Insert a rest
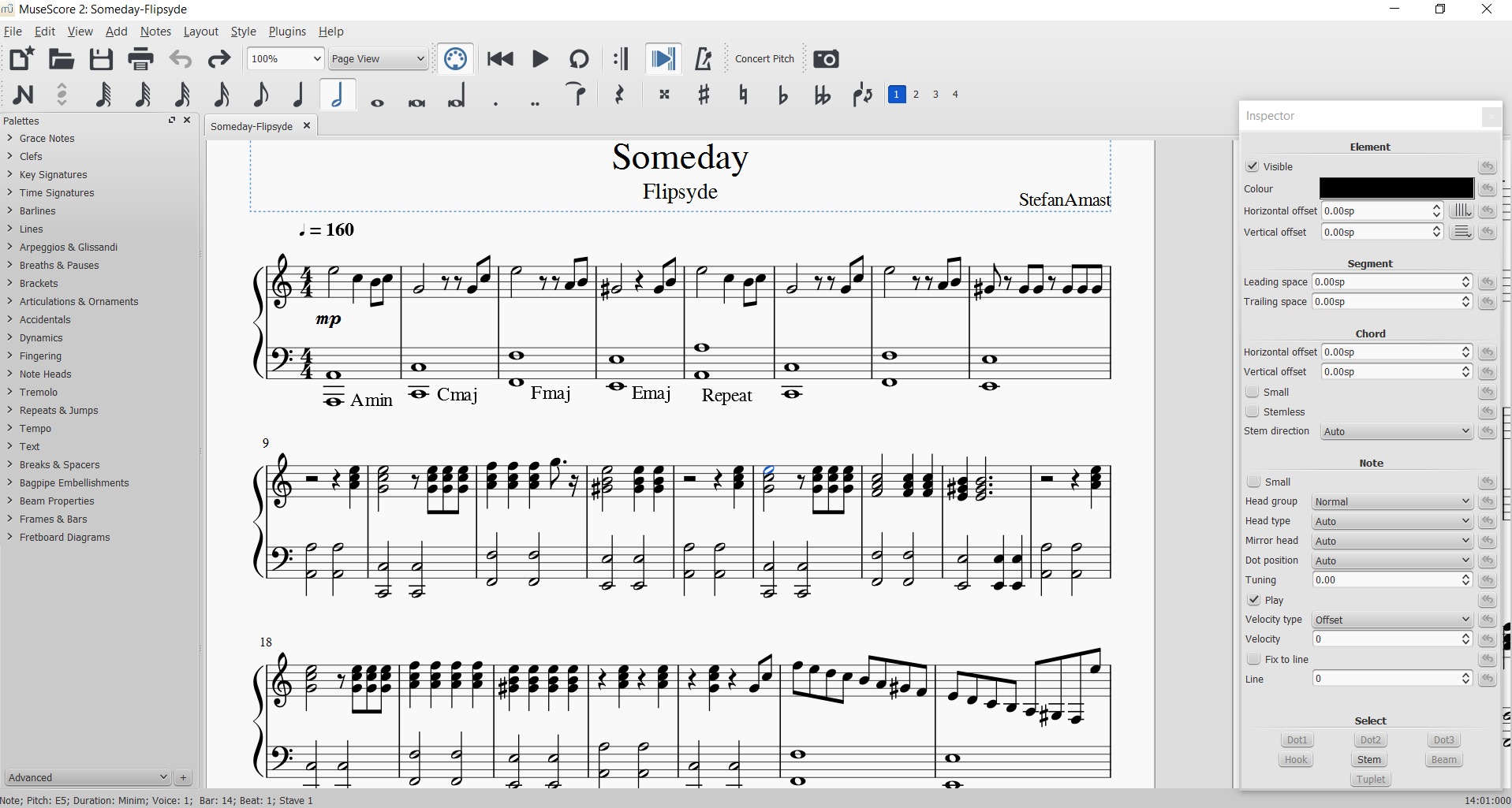The width and height of the screenshot is (1512, 808). coord(619,95)
